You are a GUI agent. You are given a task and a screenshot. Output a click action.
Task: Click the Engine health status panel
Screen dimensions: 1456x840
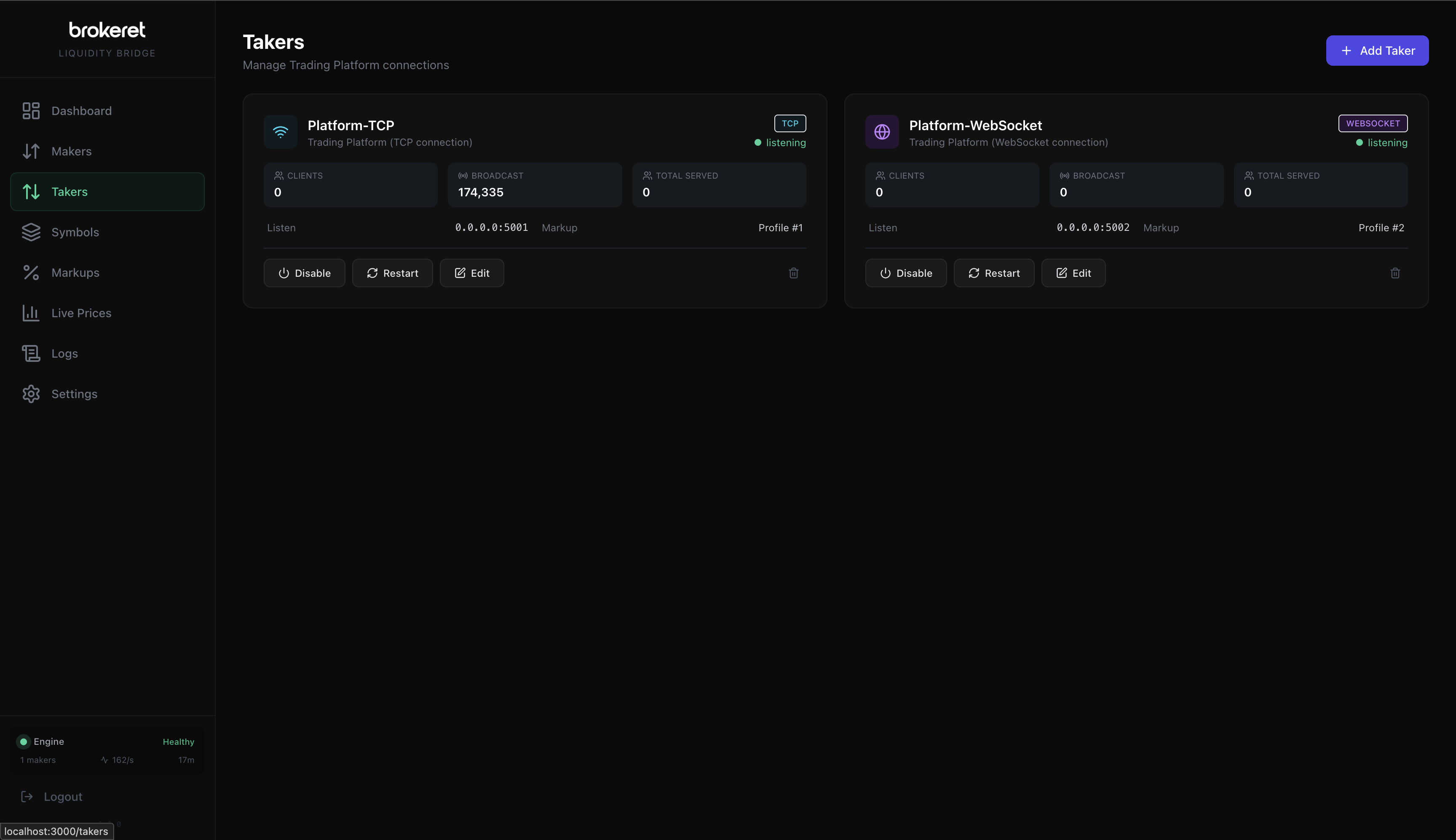(107, 749)
